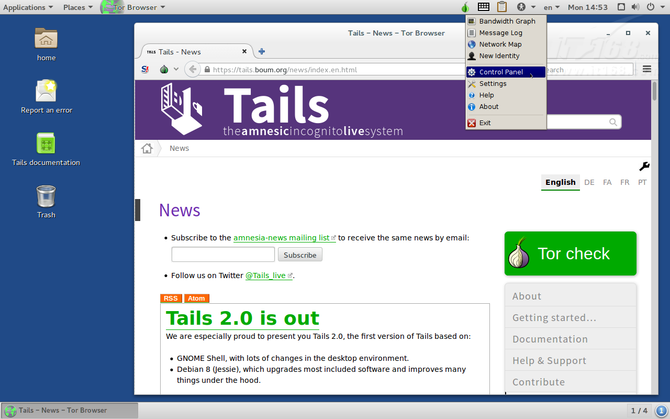Open the Report an error desktop icon
This screenshot has width=670, height=419.
tap(46, 91)
